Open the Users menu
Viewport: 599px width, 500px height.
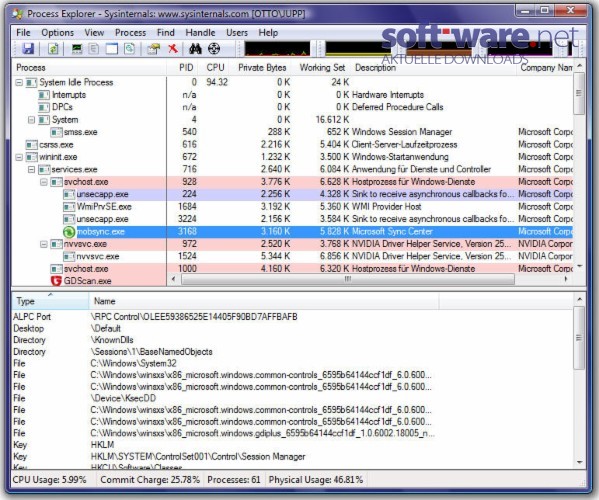(x=237, y=33)
